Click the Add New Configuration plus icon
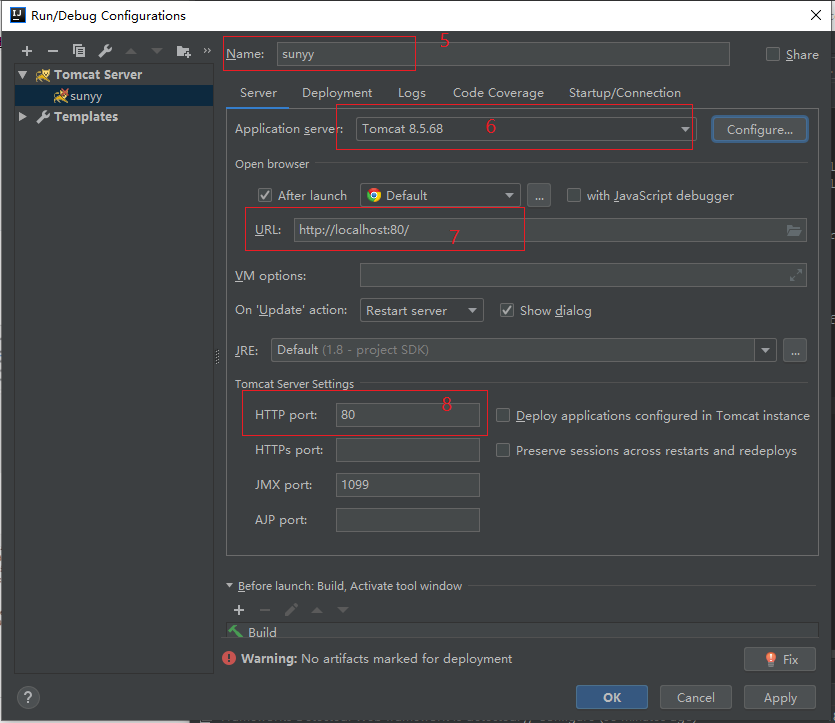Viewport: 835px width, 723px height. [x=27, y=51]
